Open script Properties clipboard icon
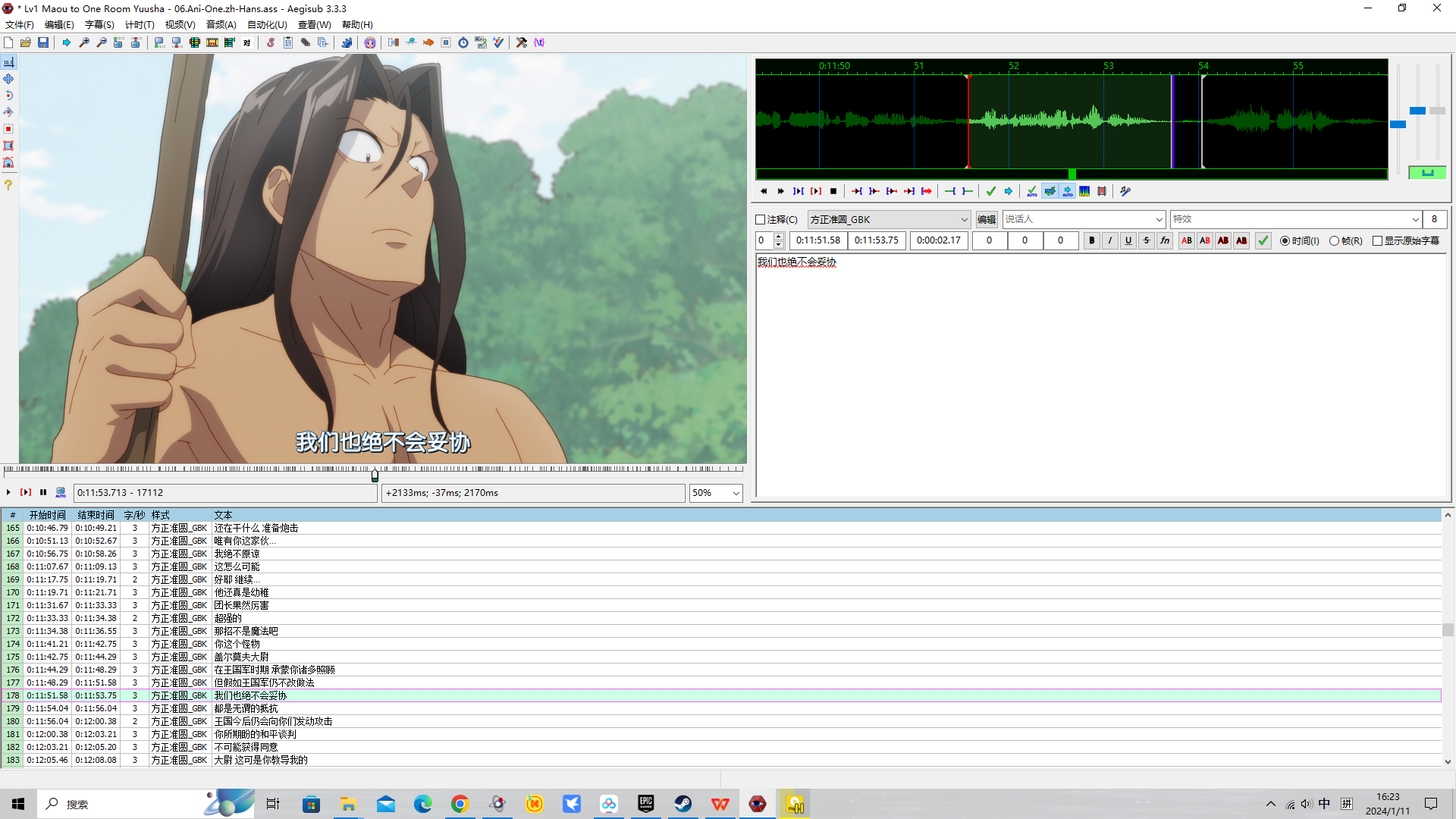Image resolution: width=1456 pixels, height=819 pixels. pyautogui.click(x=288, y=42)
